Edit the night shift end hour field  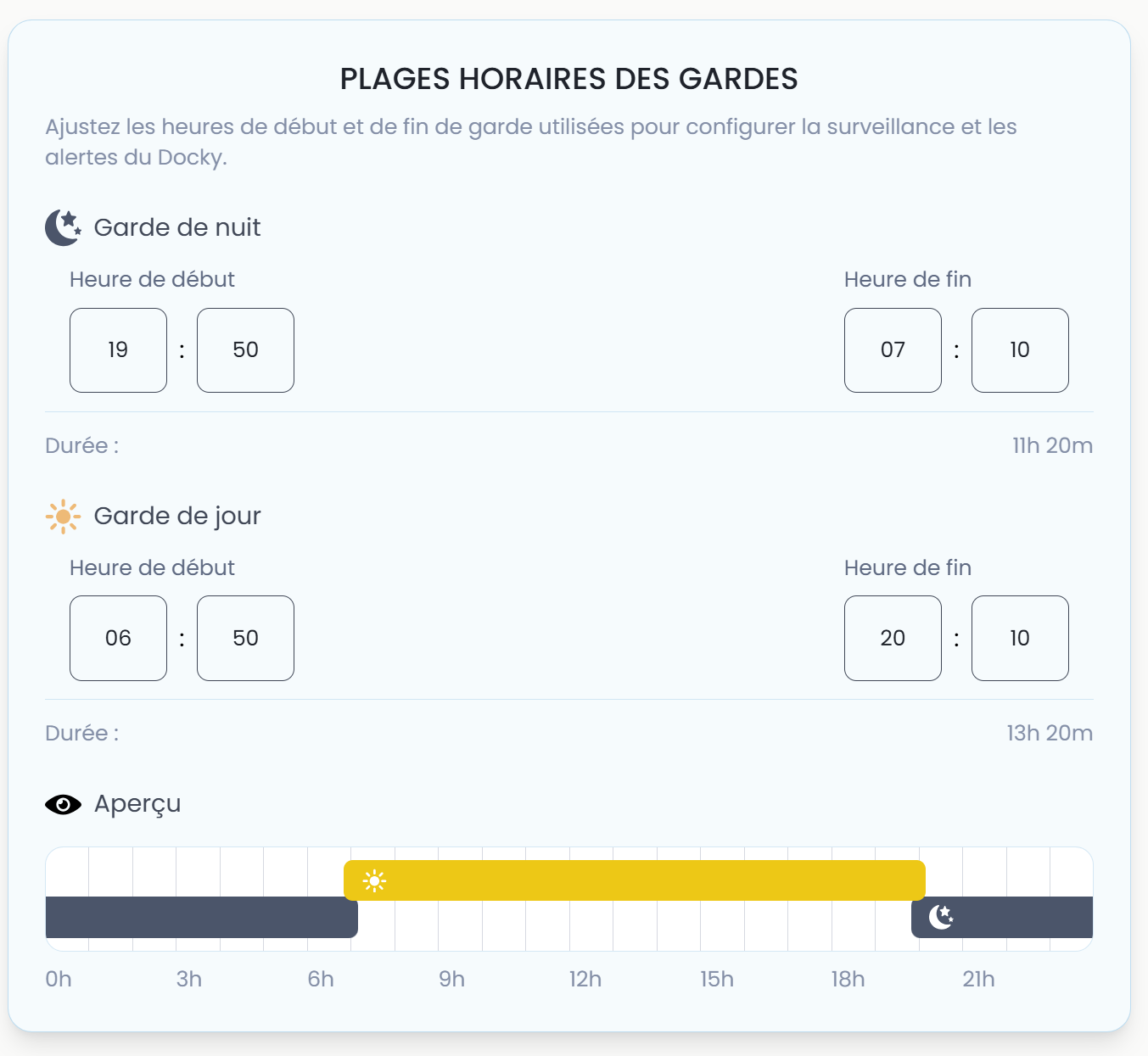pyautogui.click(x=893, y=350)
